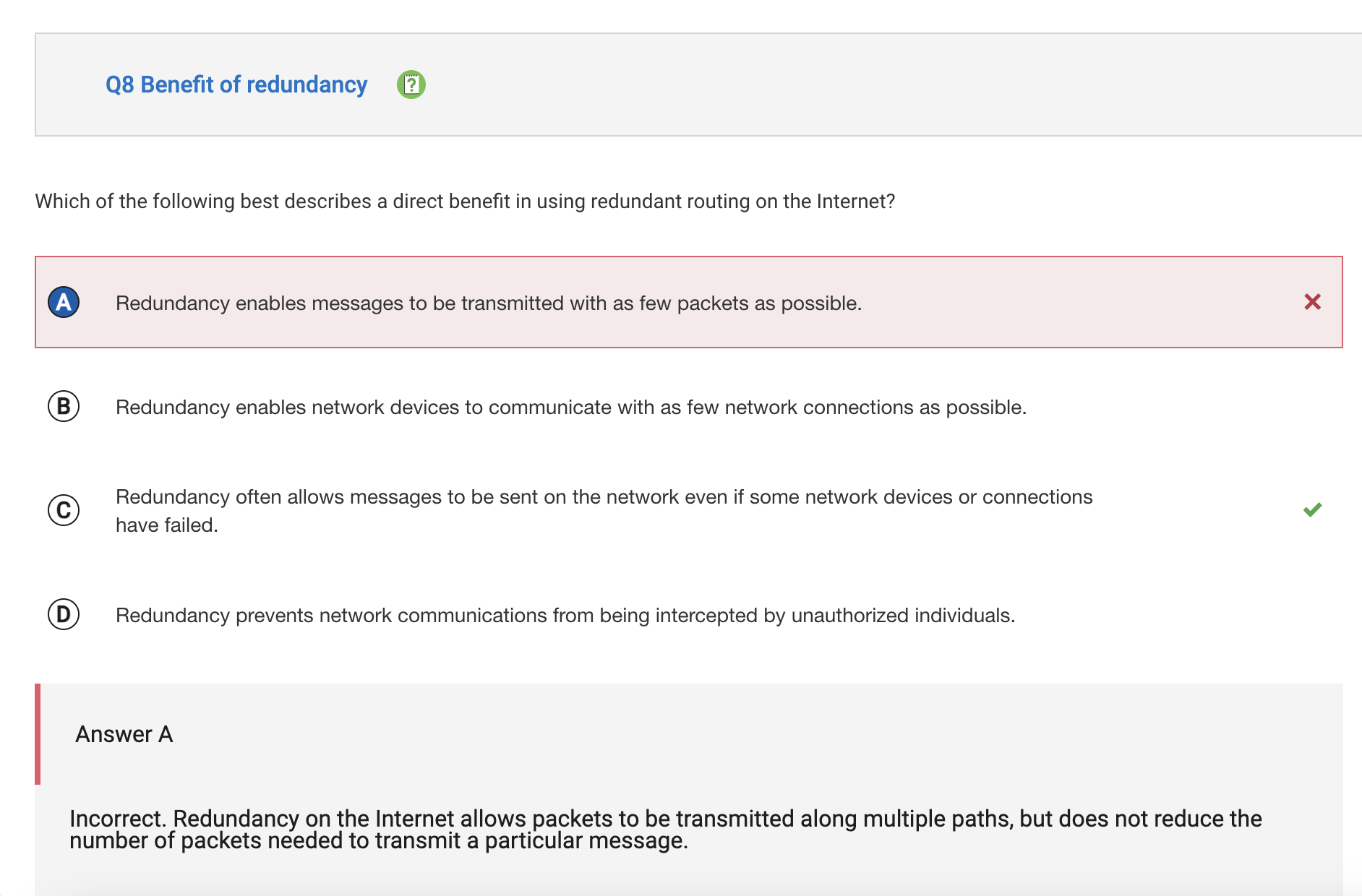
Task: Select answer choice A radio circle
Action: coord(64,302)
